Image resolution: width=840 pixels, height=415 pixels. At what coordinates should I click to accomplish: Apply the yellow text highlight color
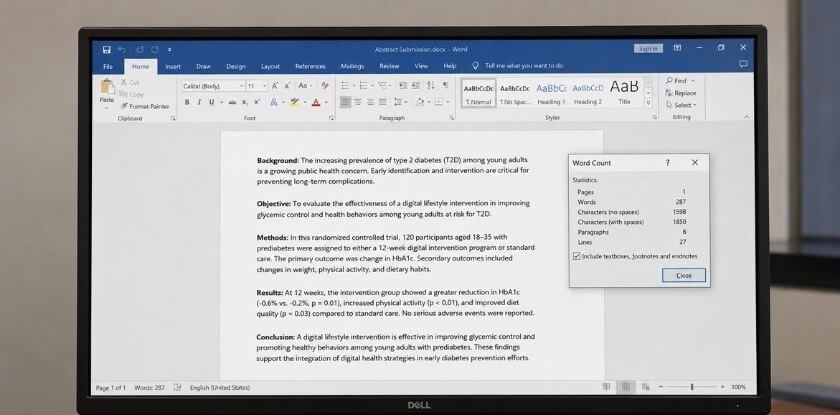pos(294,102)
